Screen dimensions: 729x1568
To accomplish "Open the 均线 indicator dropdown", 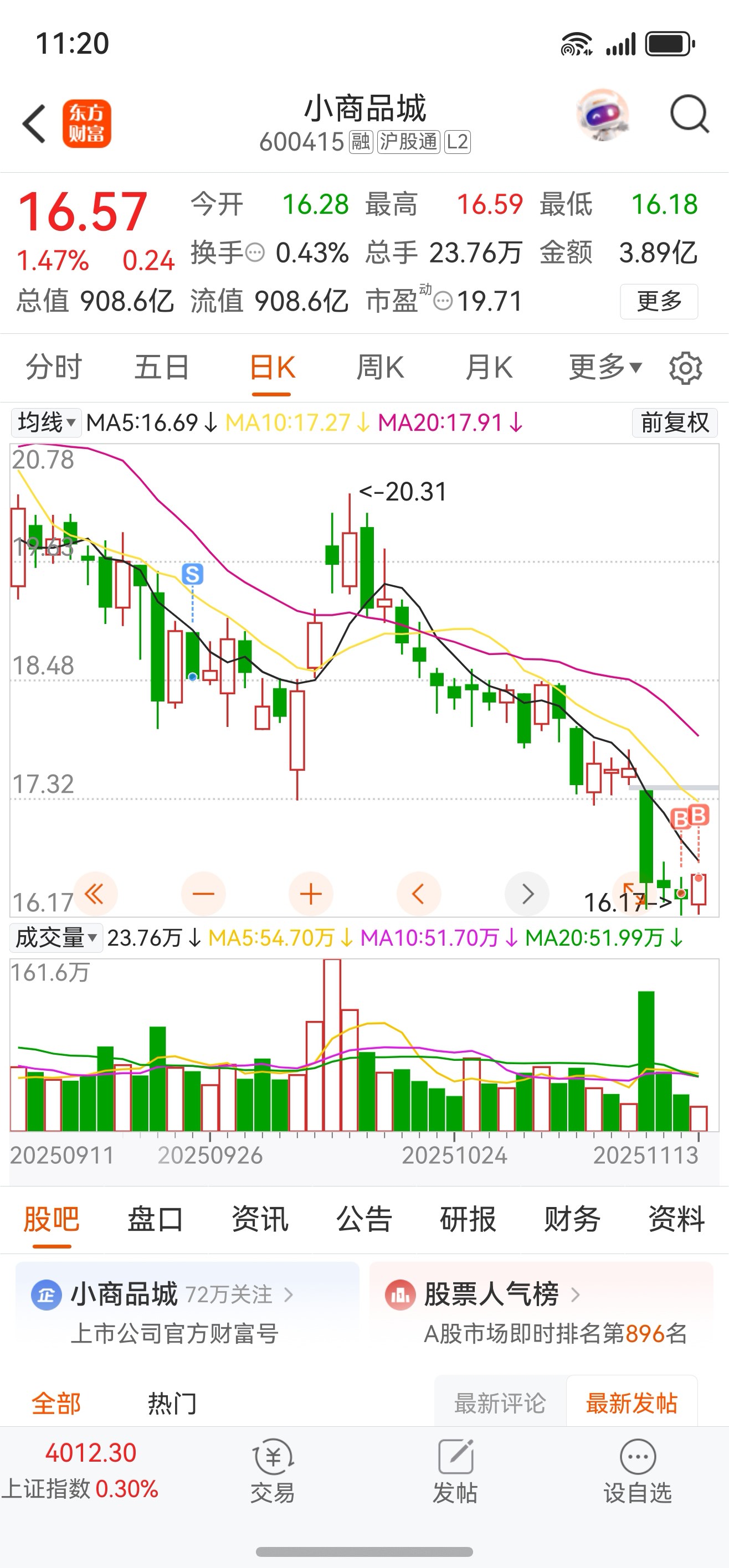I will [47, 422].
